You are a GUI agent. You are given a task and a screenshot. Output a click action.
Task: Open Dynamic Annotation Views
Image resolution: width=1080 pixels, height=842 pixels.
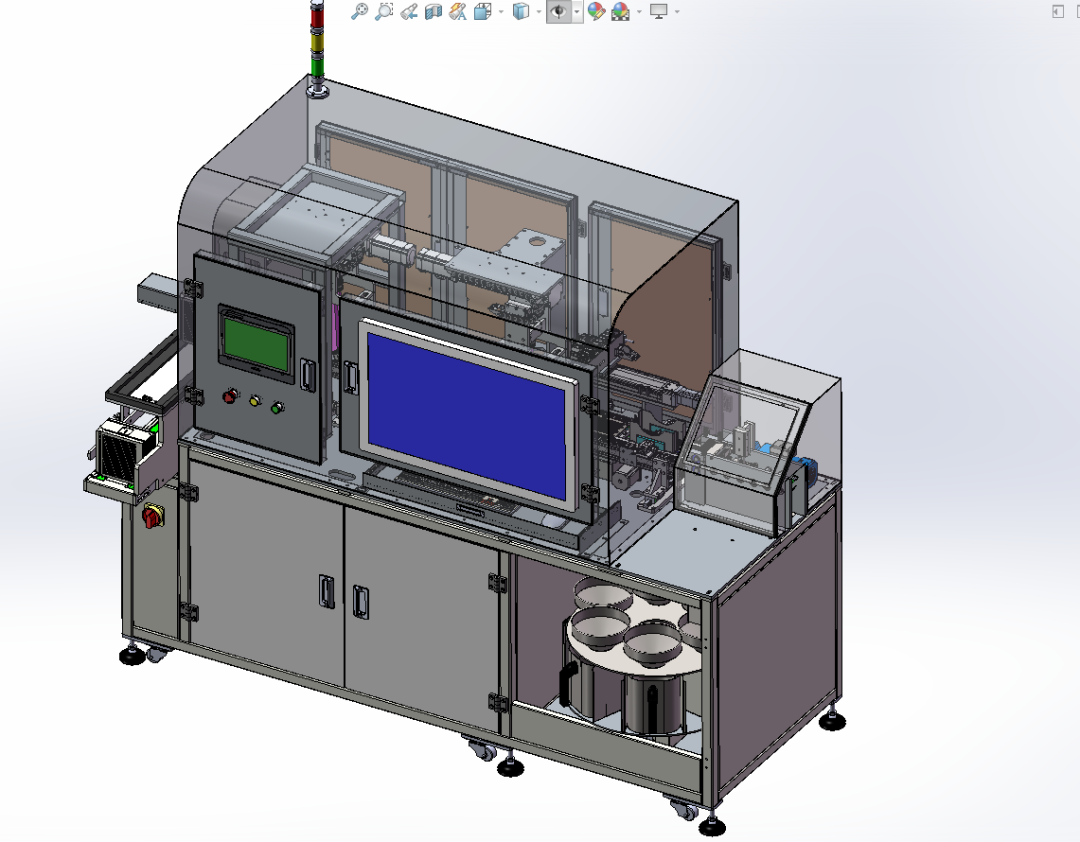coord(458,11)
